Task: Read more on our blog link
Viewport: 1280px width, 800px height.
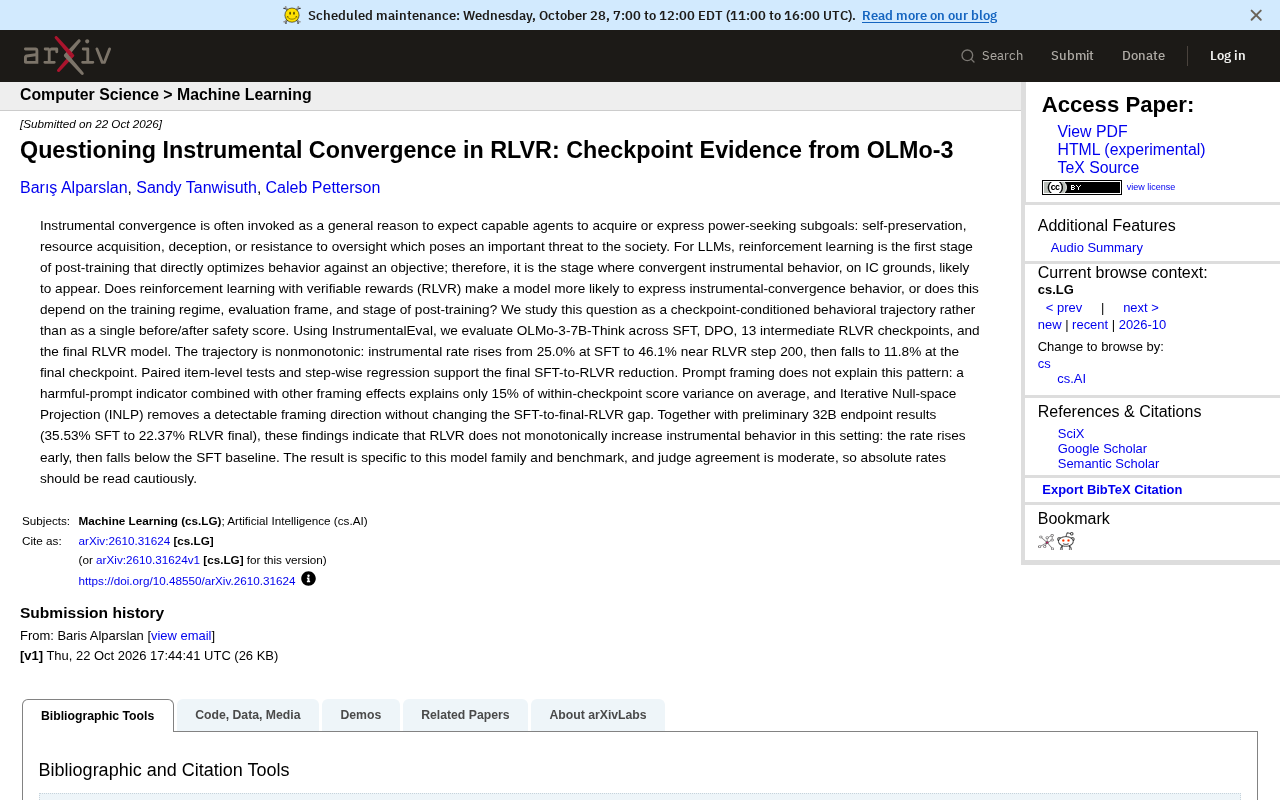Action: tap(929, 15)
